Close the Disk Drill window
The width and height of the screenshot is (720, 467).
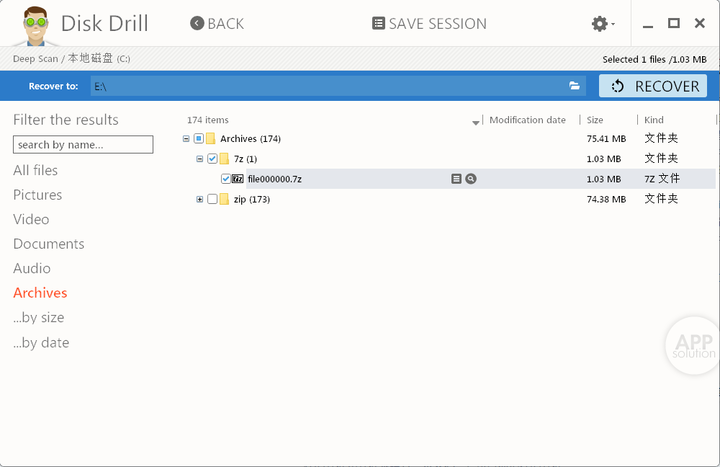(699, 23)
